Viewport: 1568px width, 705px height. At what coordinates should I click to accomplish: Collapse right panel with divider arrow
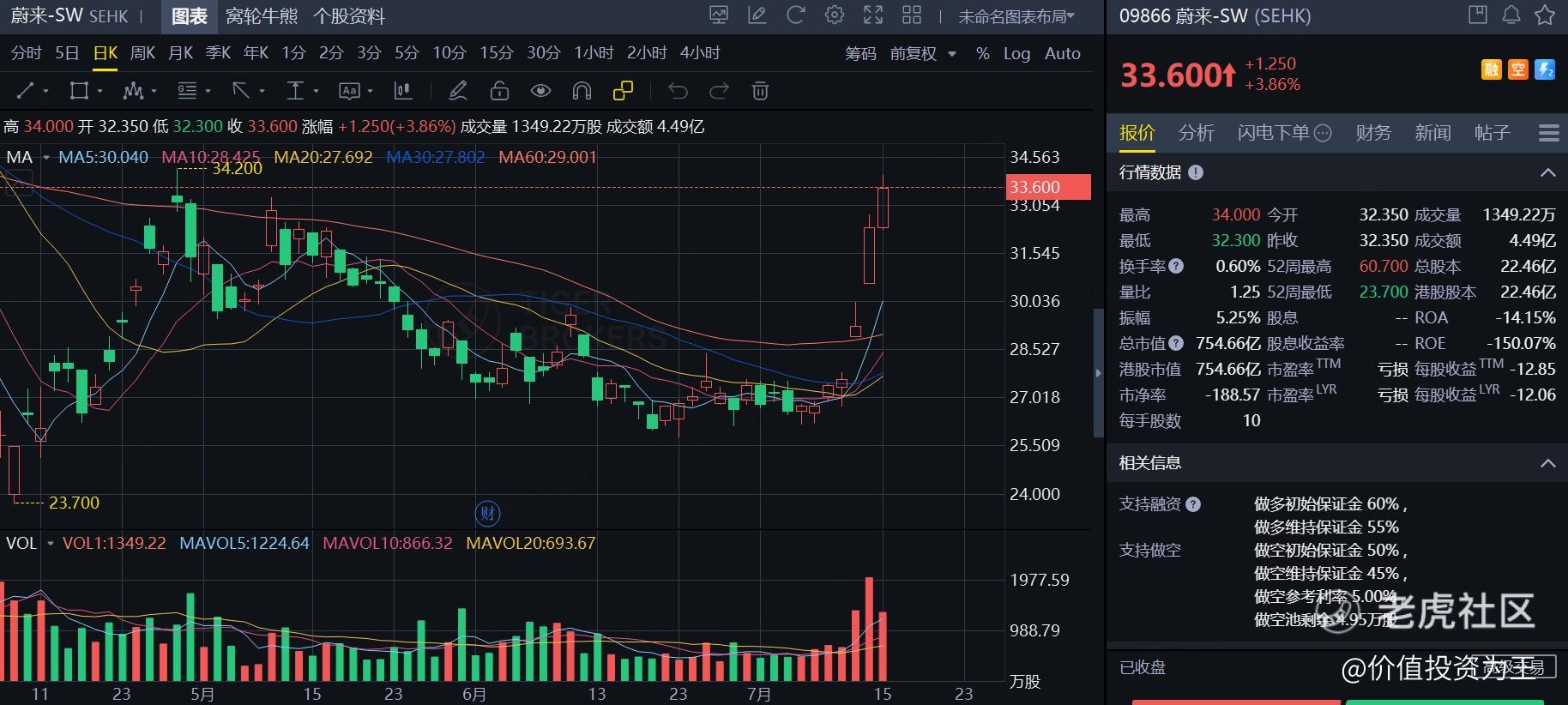click(x=1098, y=373)
